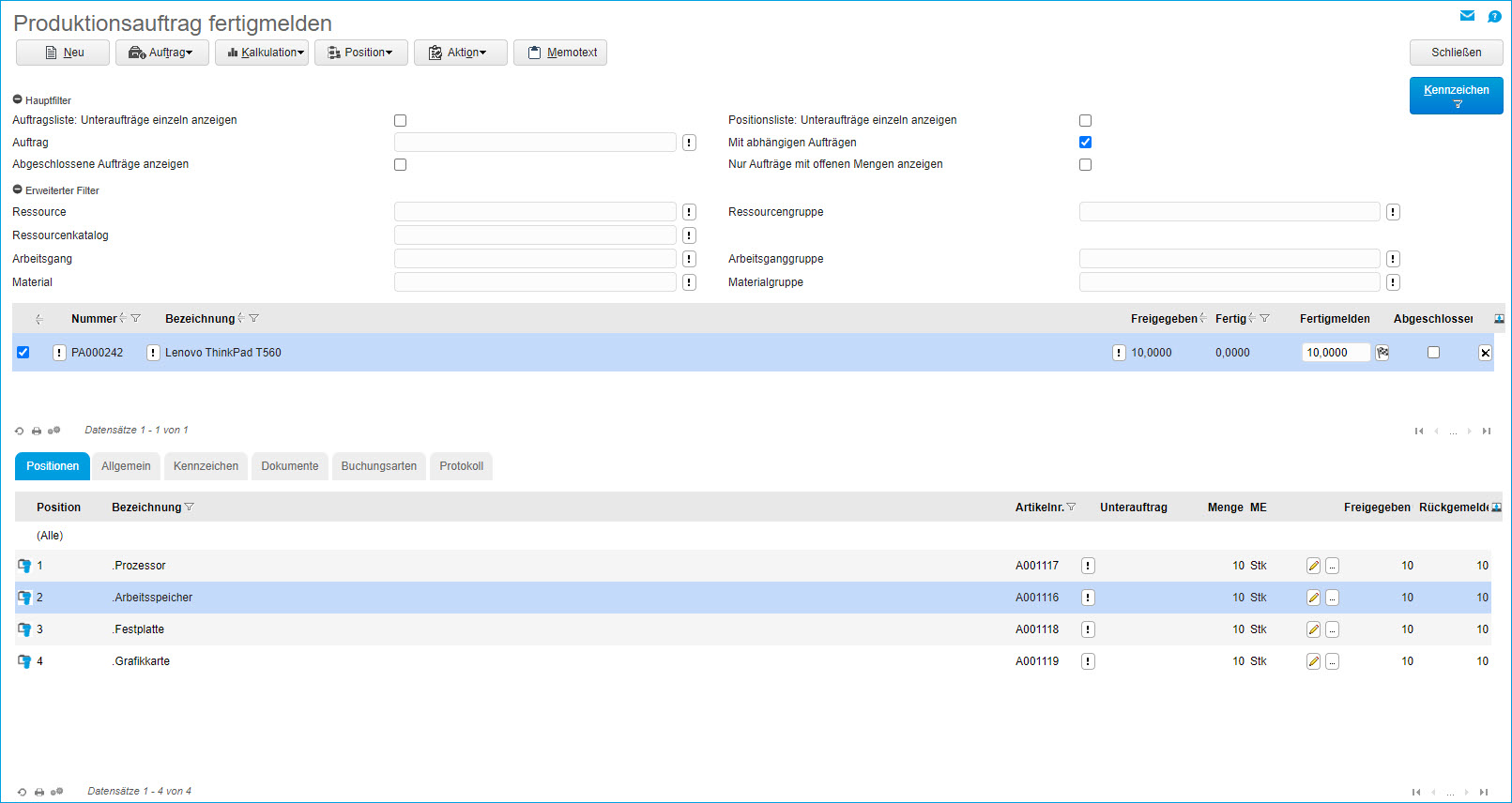Click the edit pencil icon in the Prozessor row

pos(1313,566)
